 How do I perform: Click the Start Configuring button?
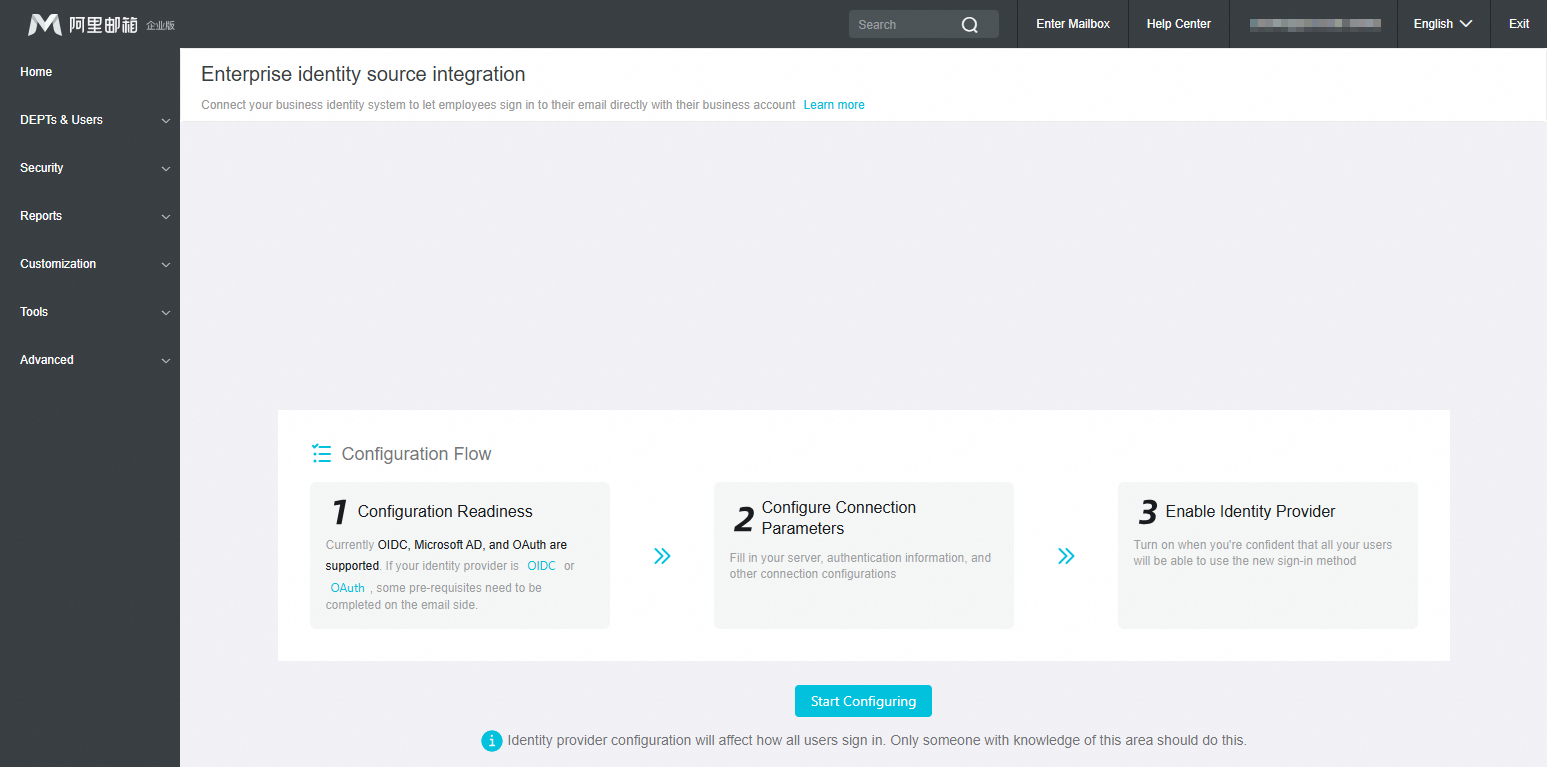point(863,701)
